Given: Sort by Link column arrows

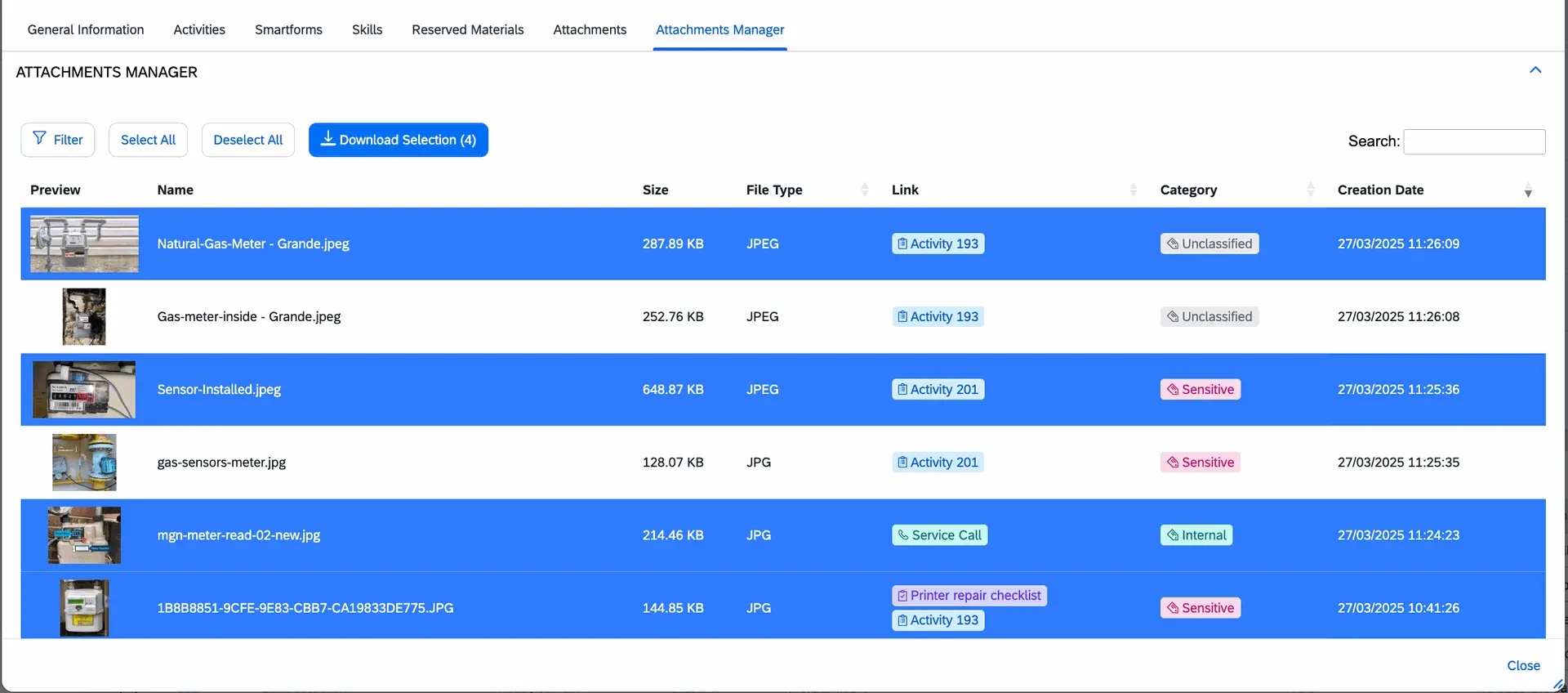Looking at the screenshot, I should 1134,190.
